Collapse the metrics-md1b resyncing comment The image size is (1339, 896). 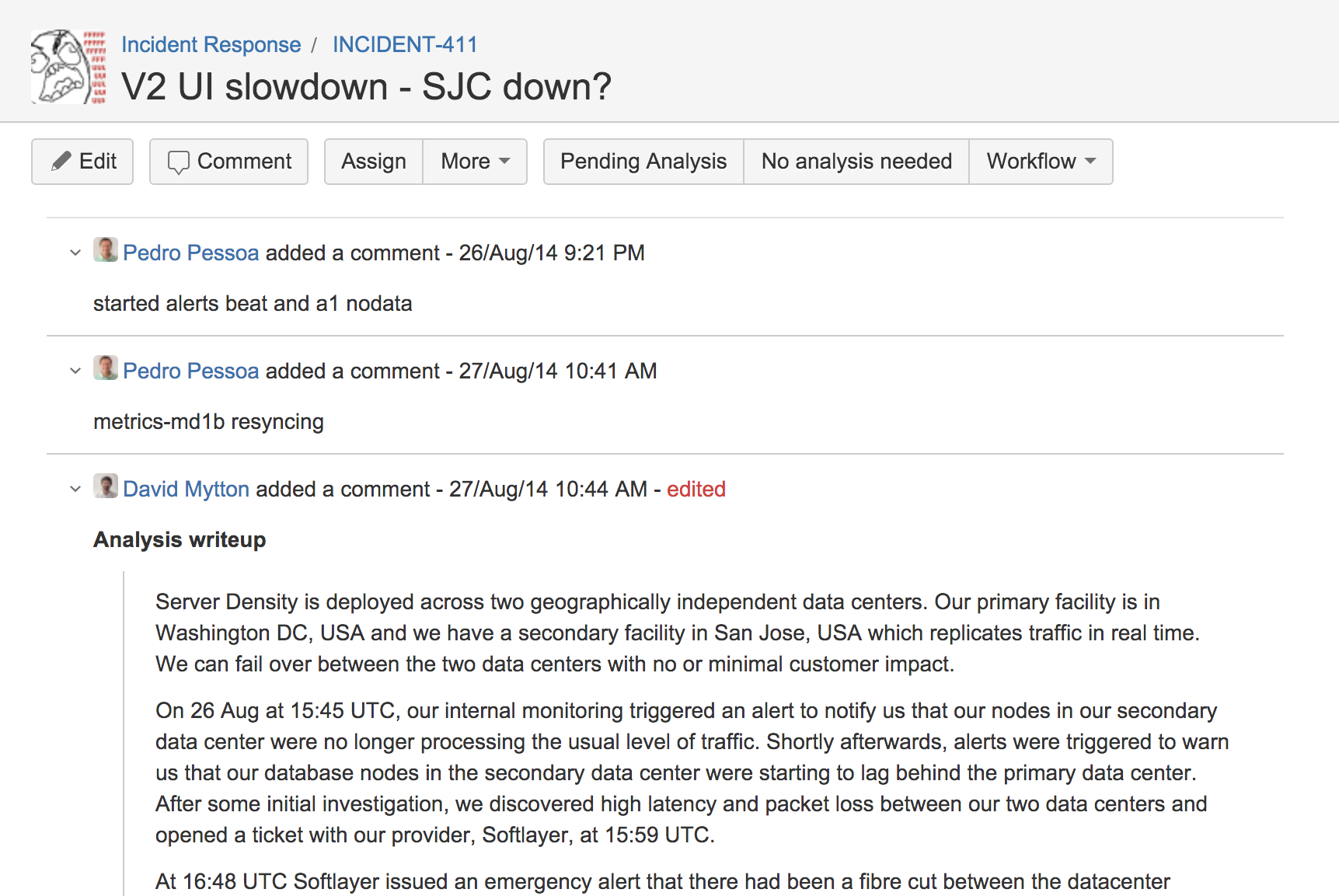75,371
